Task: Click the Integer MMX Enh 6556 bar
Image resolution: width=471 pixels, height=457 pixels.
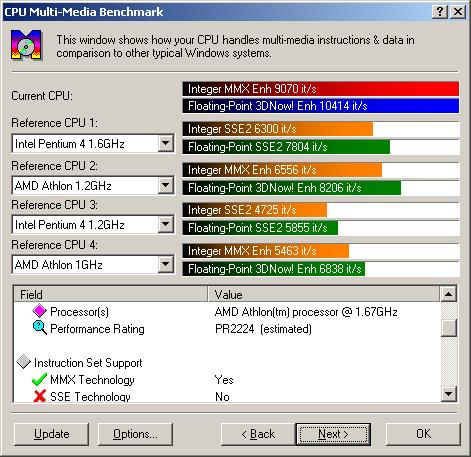Action: click(282, 170)
